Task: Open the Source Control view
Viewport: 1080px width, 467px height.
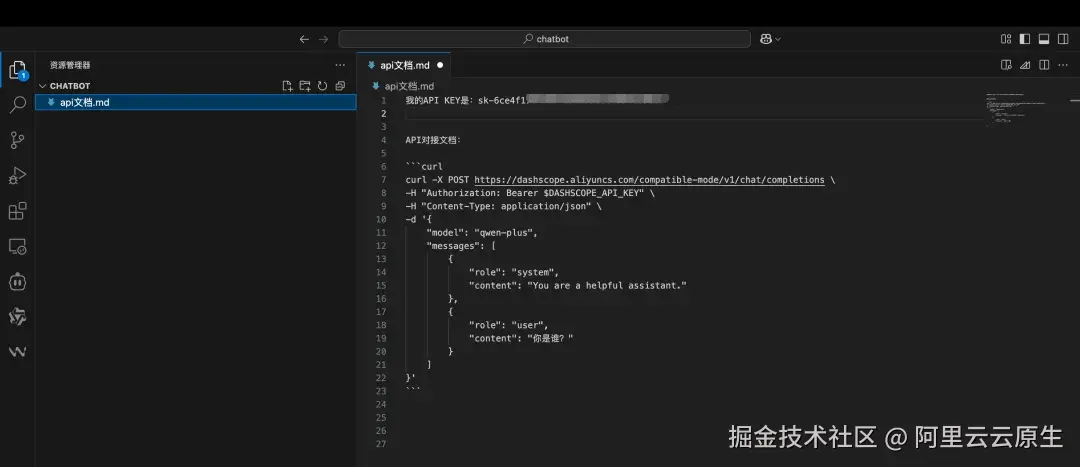Action: pos(17,141)
